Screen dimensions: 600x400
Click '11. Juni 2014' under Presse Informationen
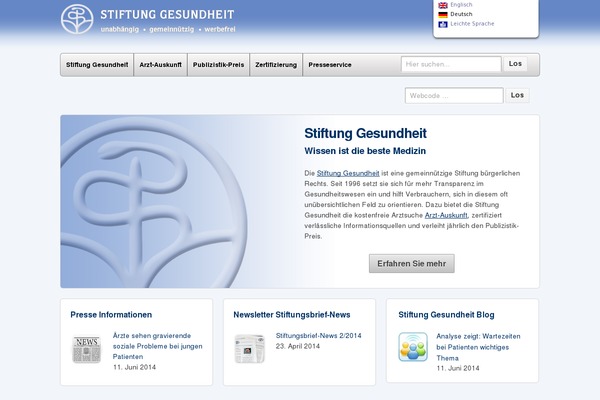point(134,367)
